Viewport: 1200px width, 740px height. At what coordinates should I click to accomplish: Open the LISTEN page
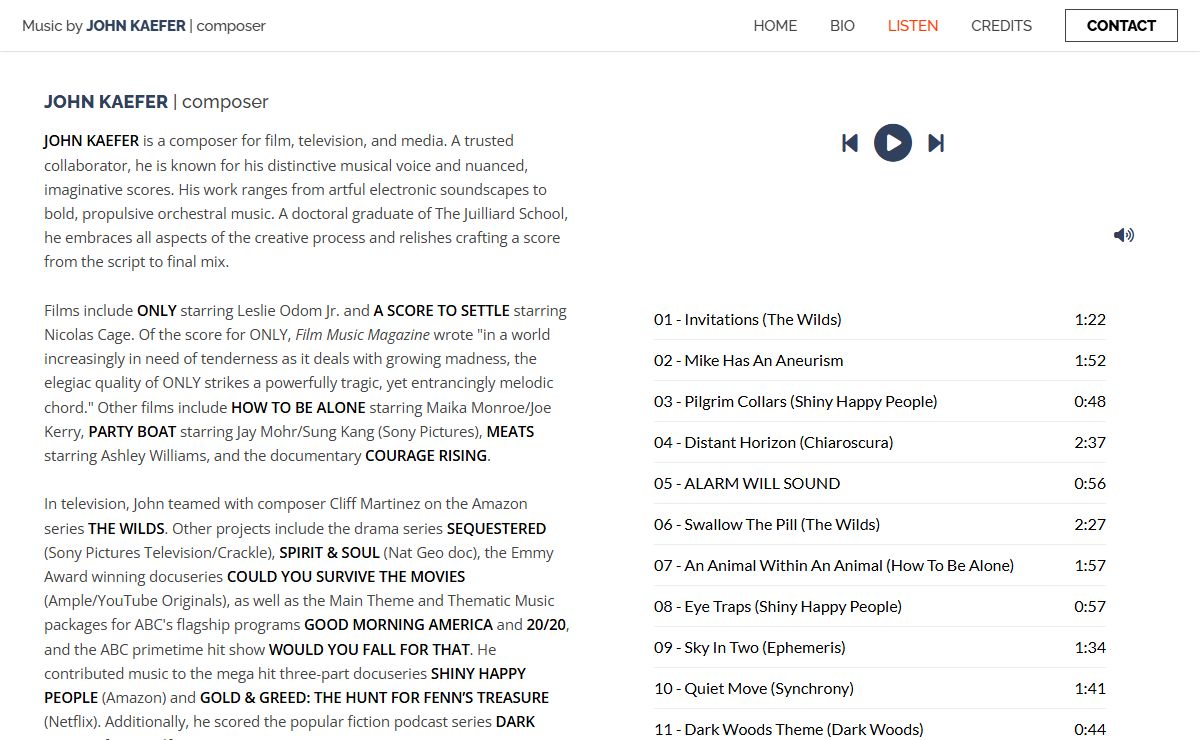(x=913, y=26)
